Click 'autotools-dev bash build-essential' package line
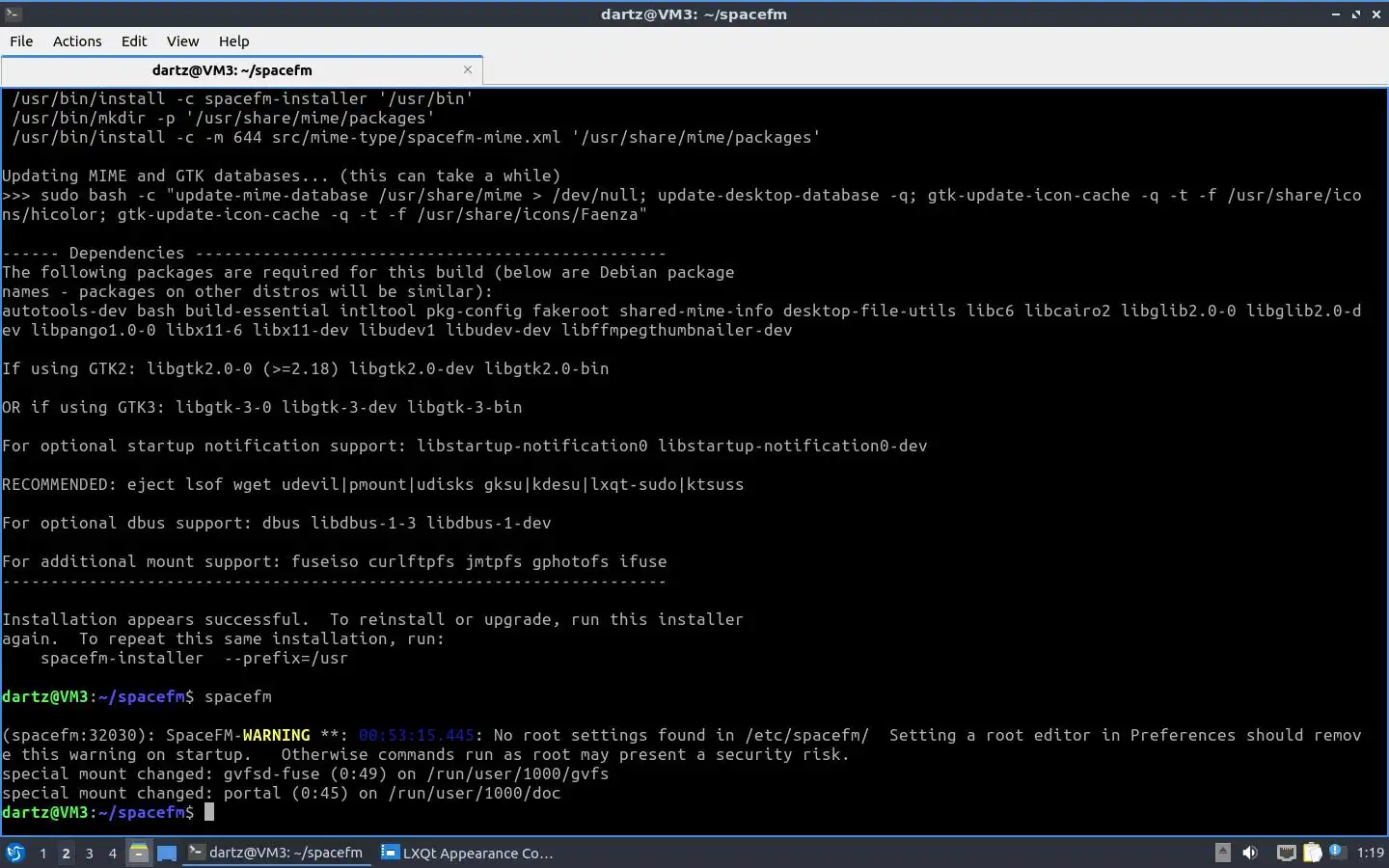The image size is (1389, 868). (682, 311)
